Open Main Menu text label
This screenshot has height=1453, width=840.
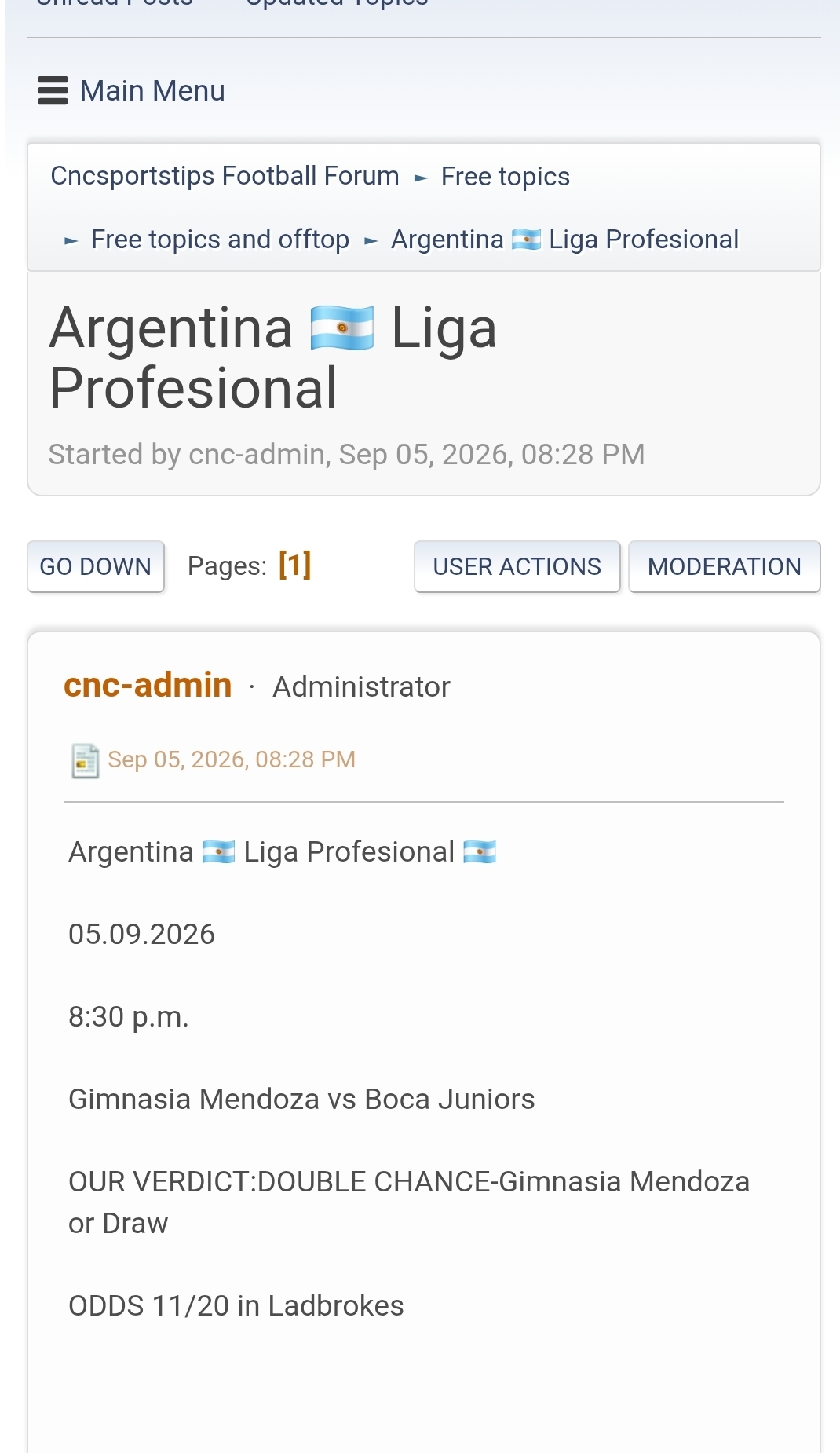point(152,91)
